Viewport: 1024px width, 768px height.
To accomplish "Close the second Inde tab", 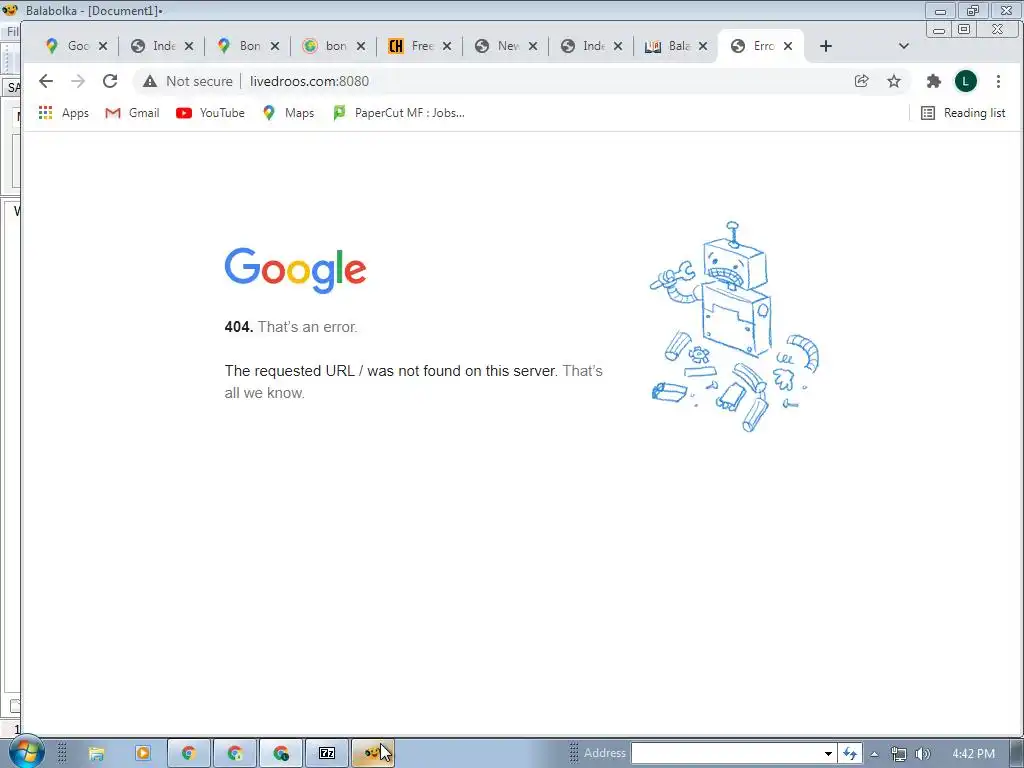I will point(618,46).
